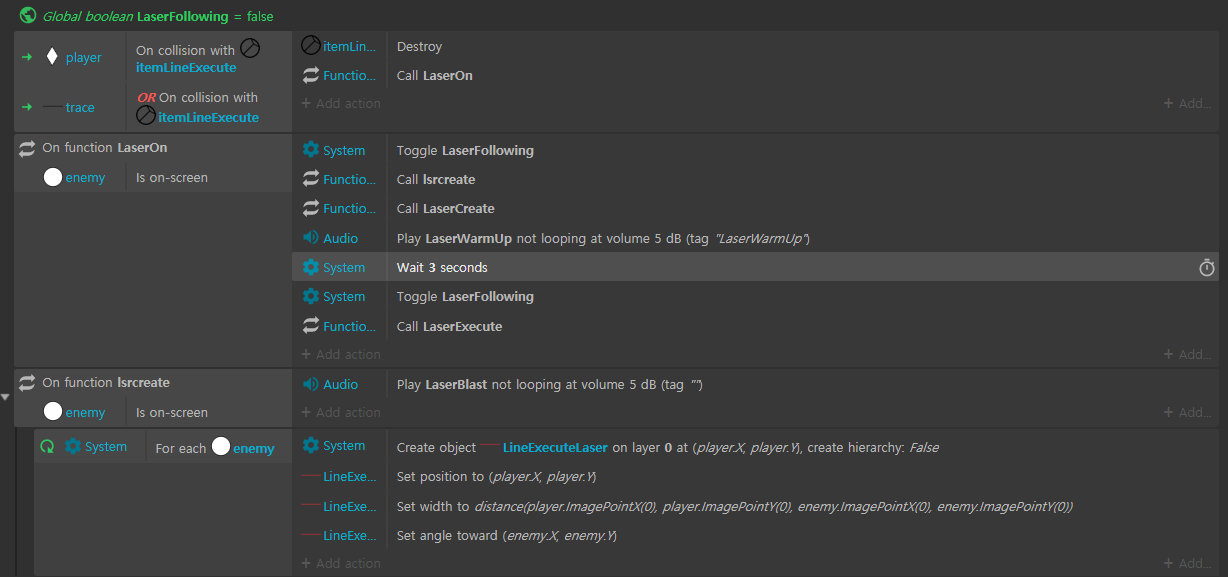Click the function icon beside Call LaserExecute
This screenshot has width=1228, height=577.
coord(311,326)
